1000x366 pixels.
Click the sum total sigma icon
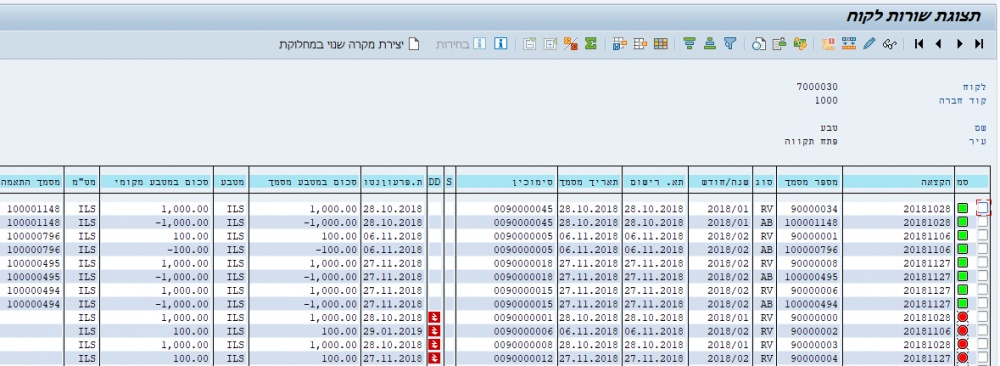(x=591, y=44)
